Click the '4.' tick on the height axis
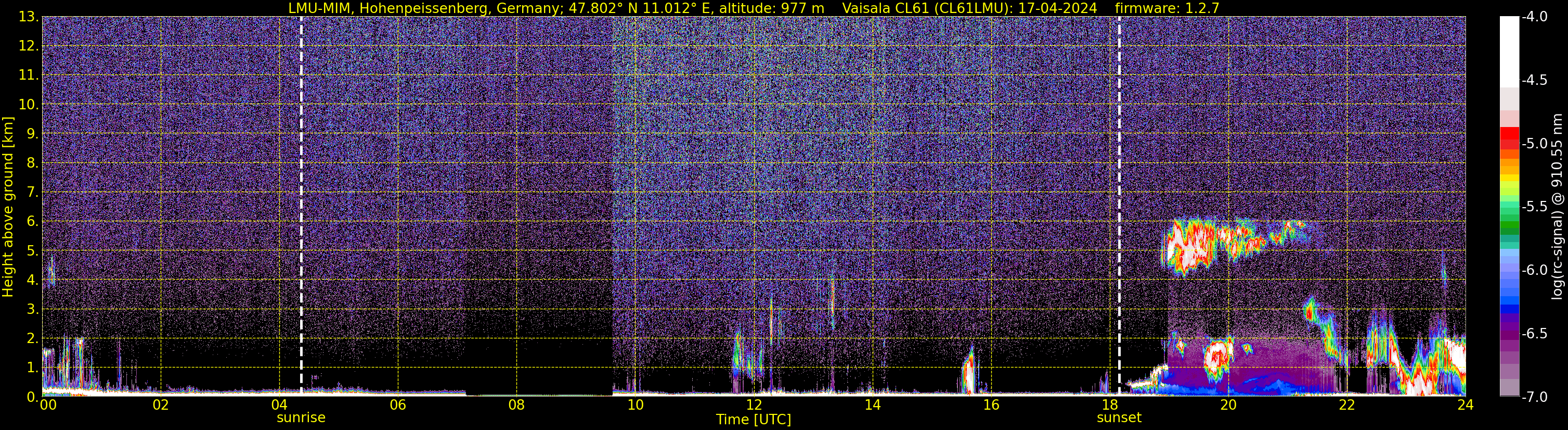The width and height of the screenshot is (1568, 430). [33, 280]
